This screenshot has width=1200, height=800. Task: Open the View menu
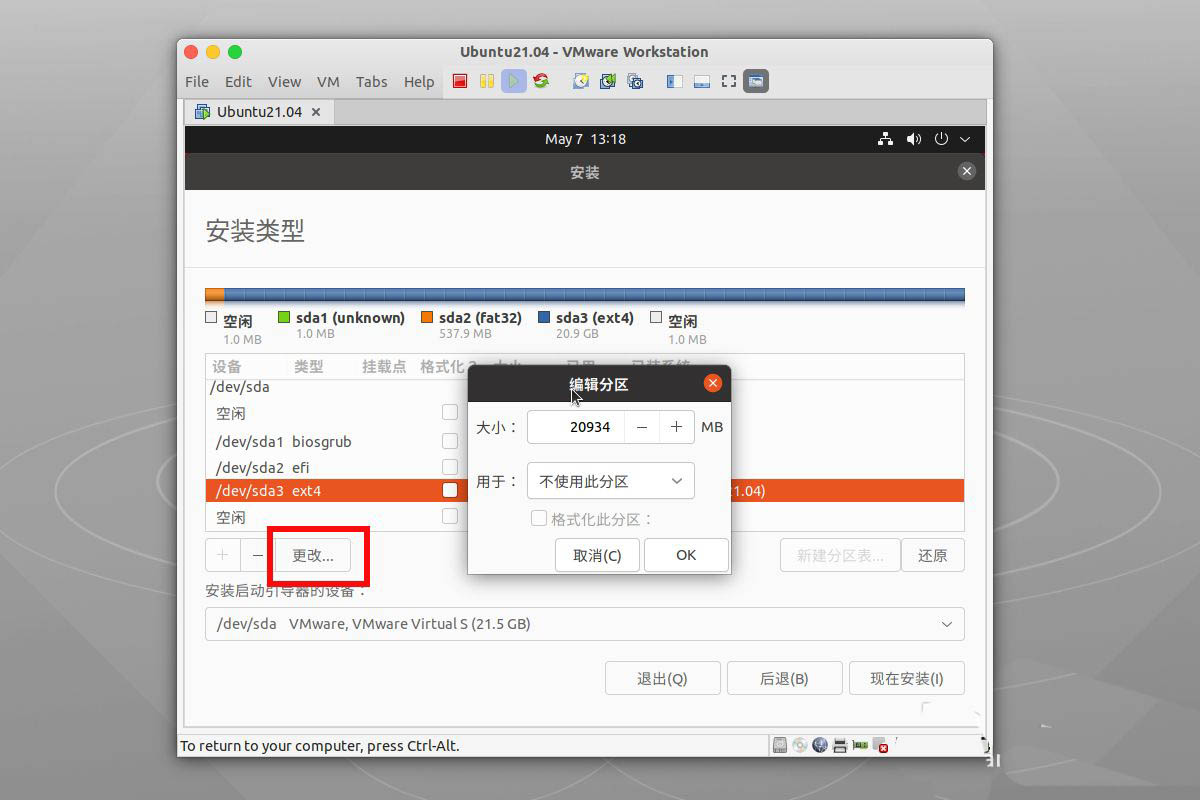284,82
